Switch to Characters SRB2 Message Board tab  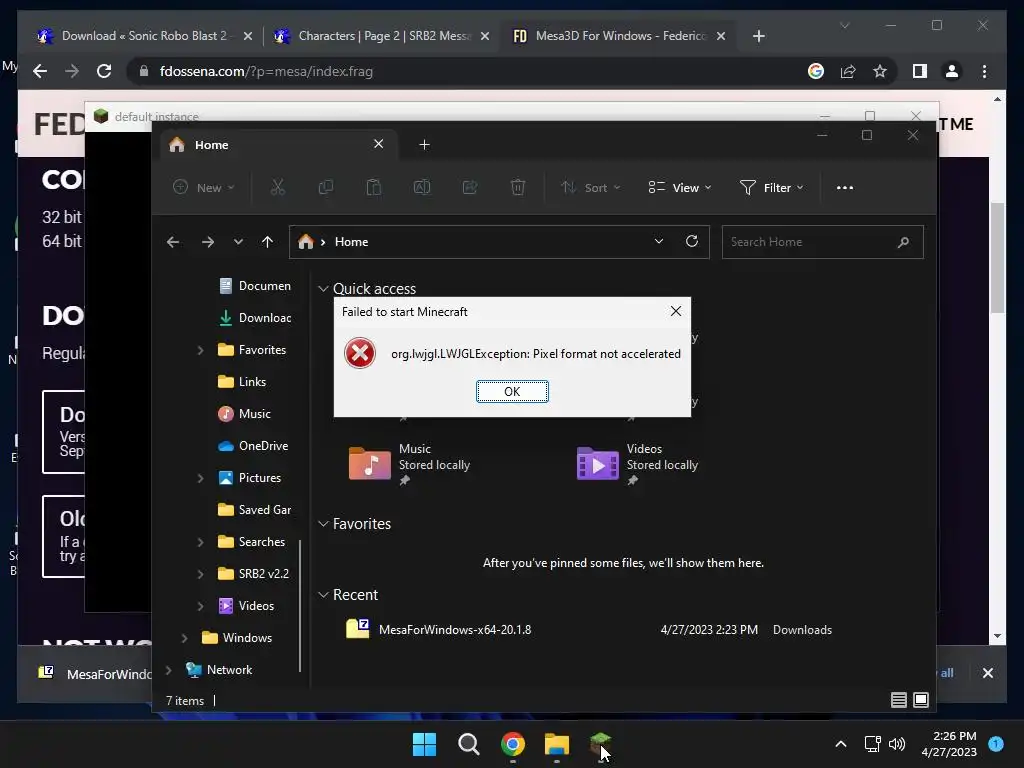click(381, 36)
